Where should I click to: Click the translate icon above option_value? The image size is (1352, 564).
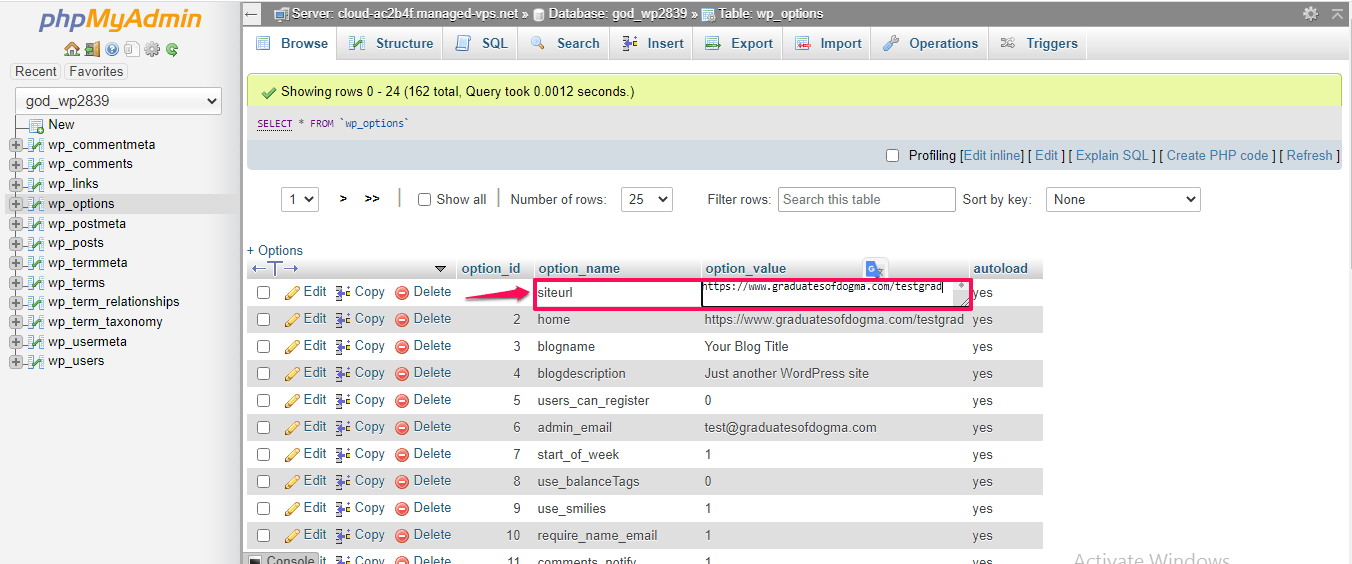[x=875, y=268]
